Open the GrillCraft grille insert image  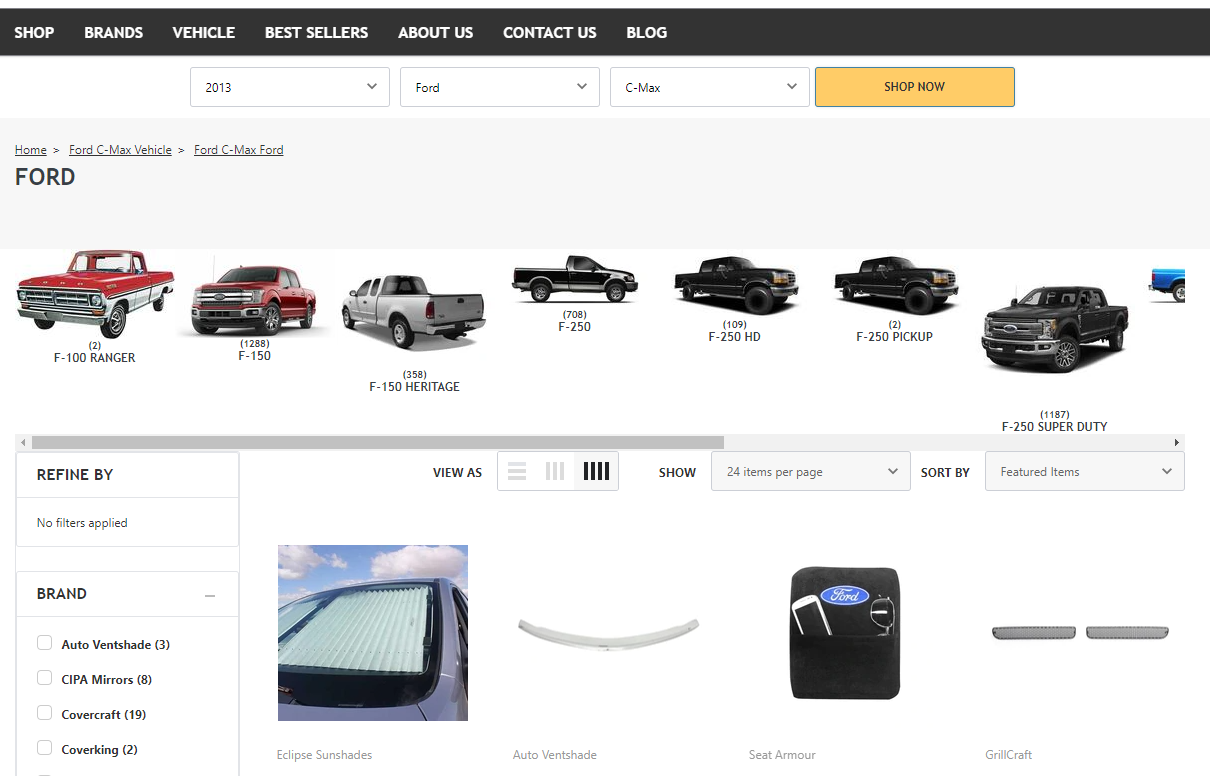(1081, 633)
